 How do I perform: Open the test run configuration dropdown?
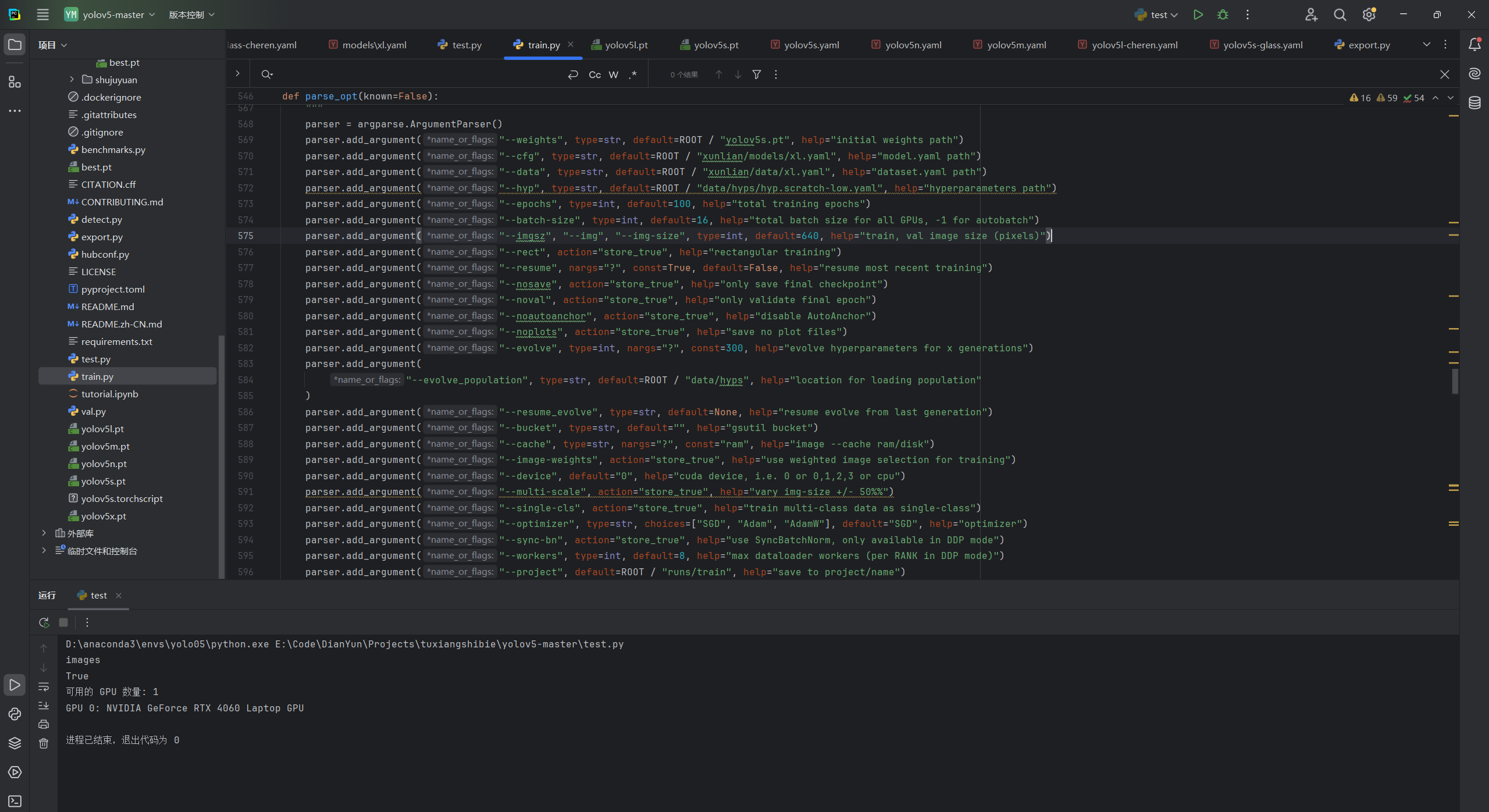(x=1157, y=15)
